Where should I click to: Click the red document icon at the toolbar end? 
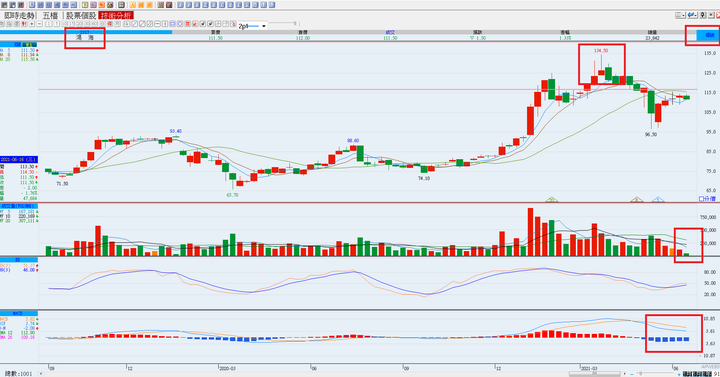[x=233, y=24]
